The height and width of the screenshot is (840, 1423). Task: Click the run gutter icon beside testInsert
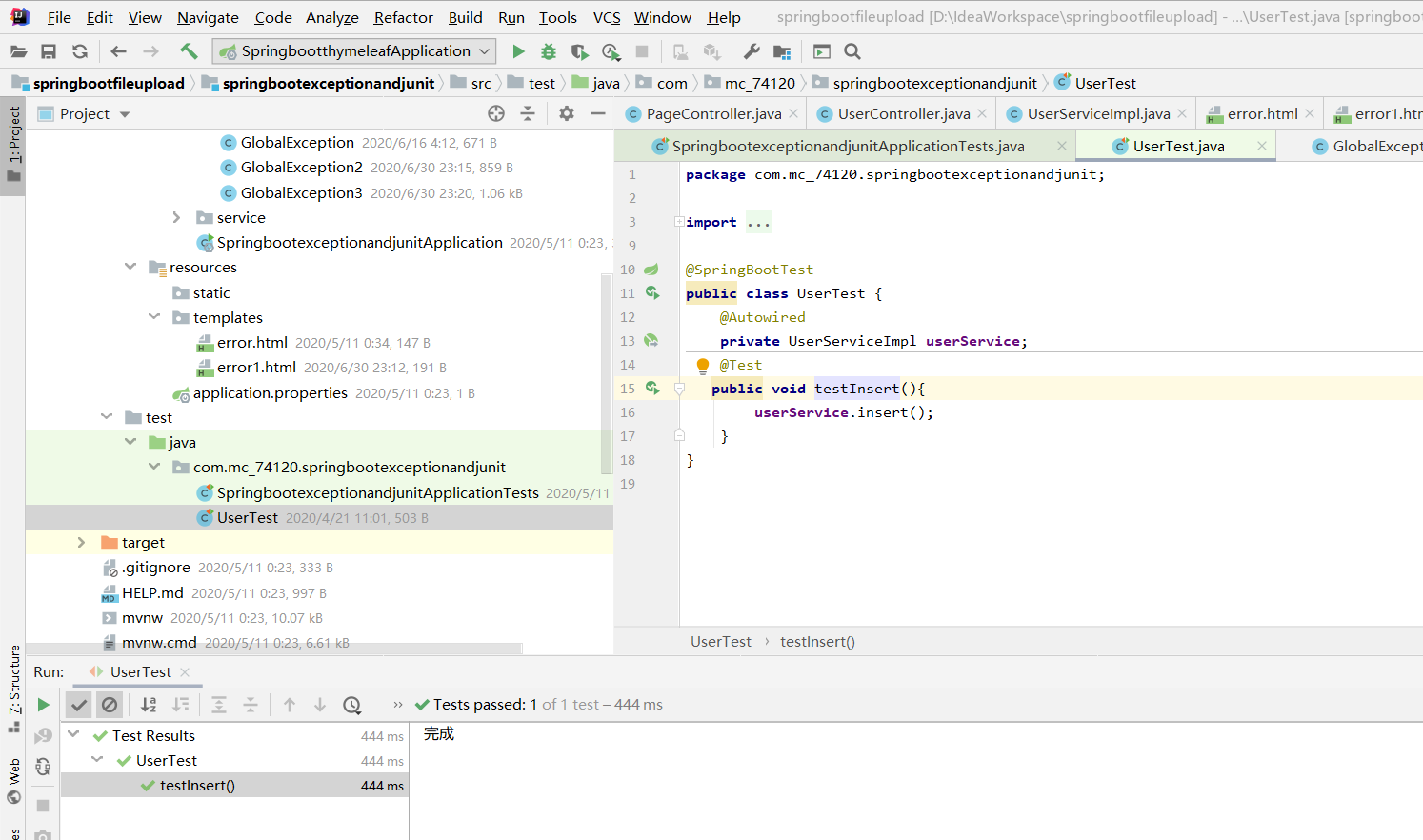(x=652, y=389)
